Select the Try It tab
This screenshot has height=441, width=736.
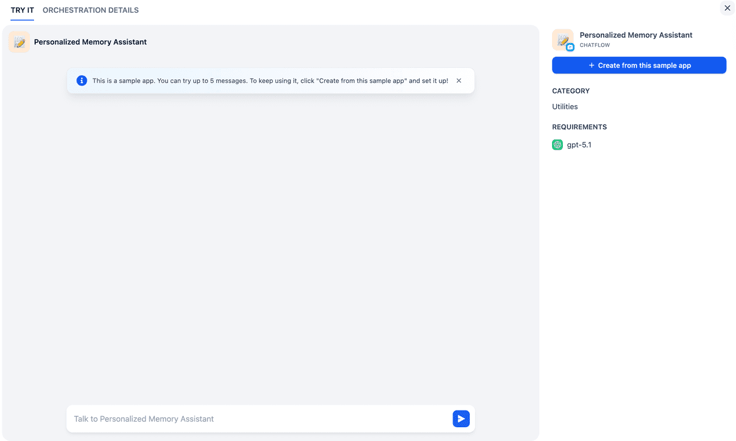[22, 10]
